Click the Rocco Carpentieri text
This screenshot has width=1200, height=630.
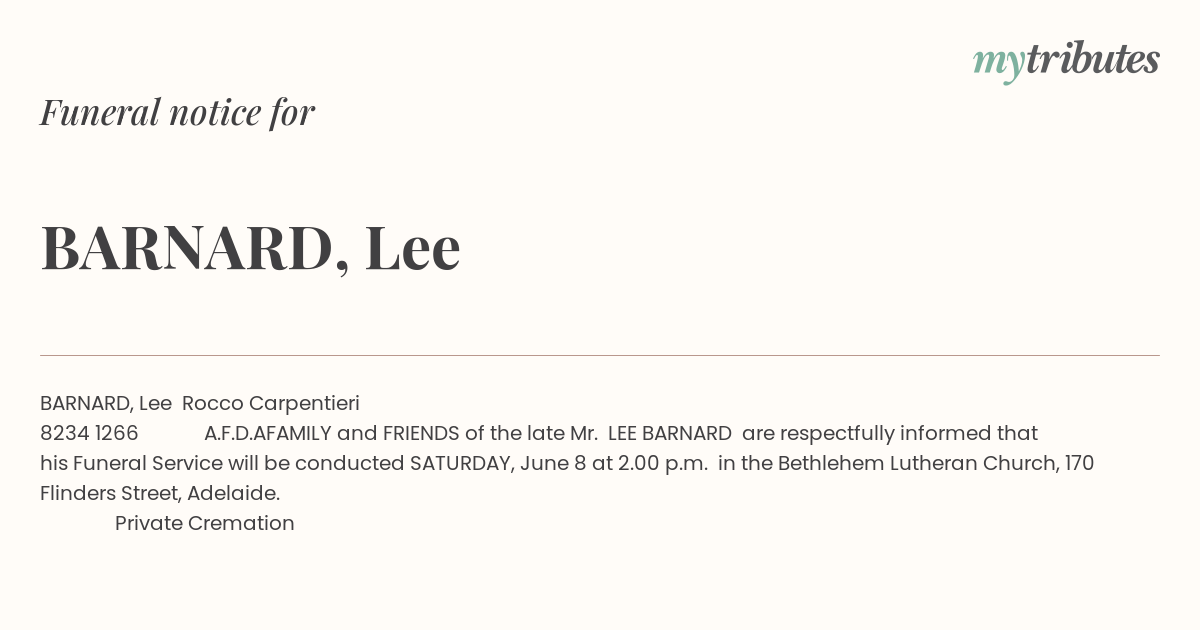271,404
